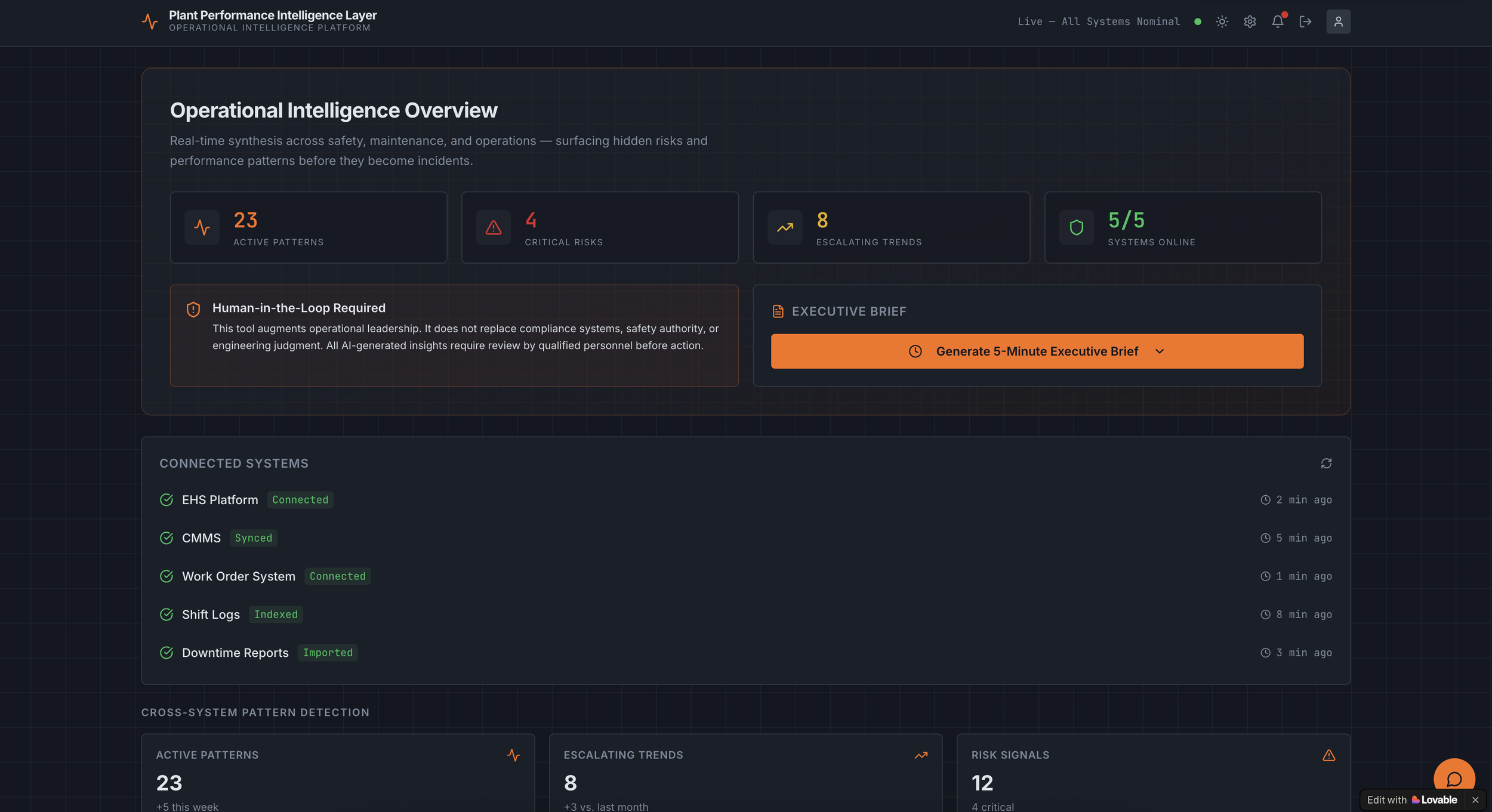This screenshot has height=812, width=1492.
Task: Open notifications bell icon
Action: (x=1277, y=21)
